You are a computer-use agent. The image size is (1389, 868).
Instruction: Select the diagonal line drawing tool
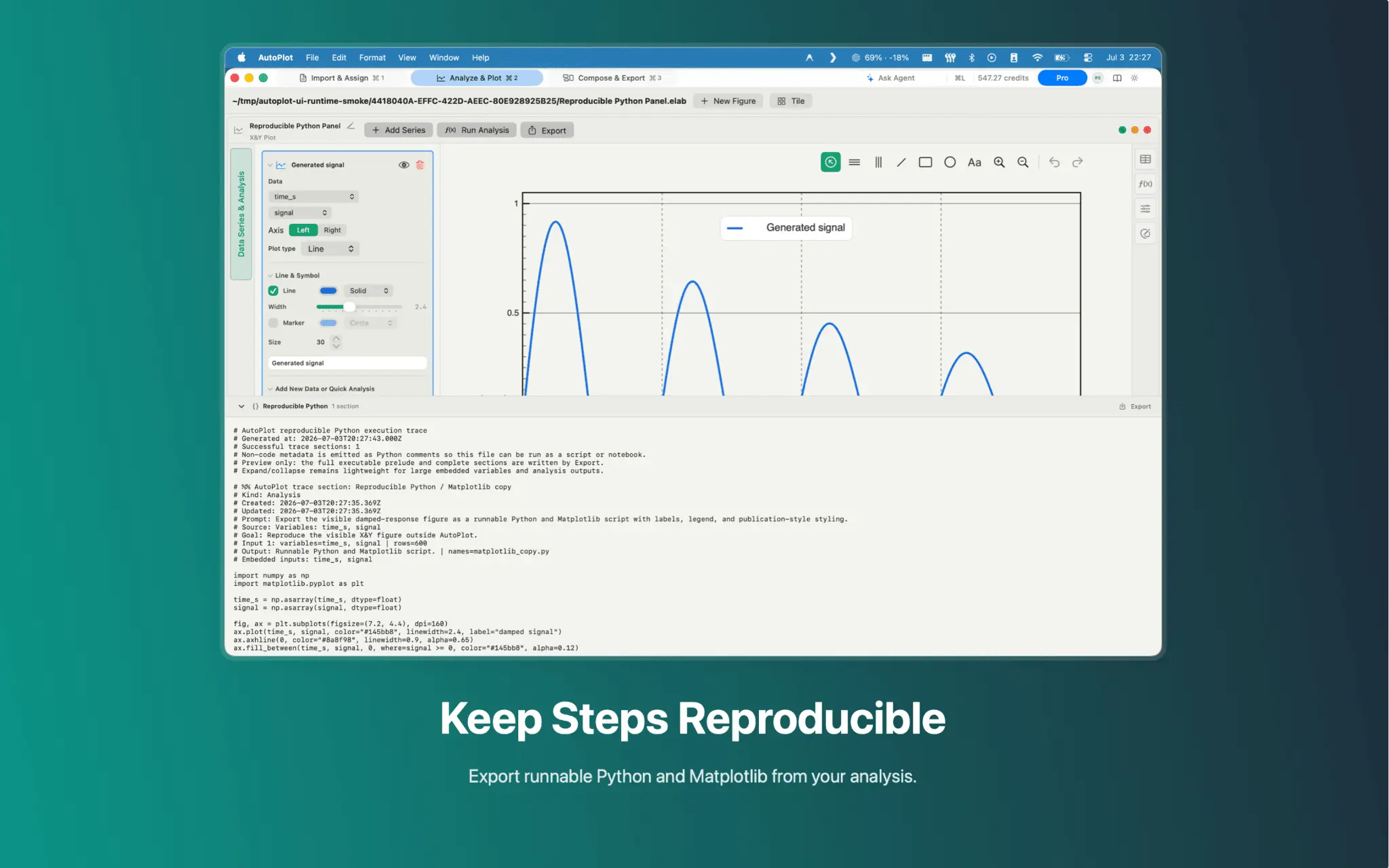click(x=901, y=162)
